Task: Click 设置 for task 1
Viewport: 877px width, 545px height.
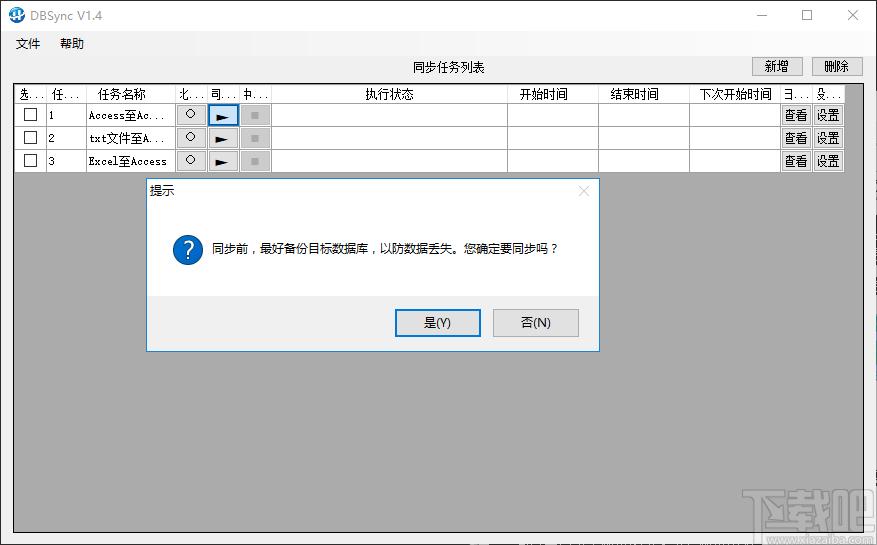Action: (828, 115)
